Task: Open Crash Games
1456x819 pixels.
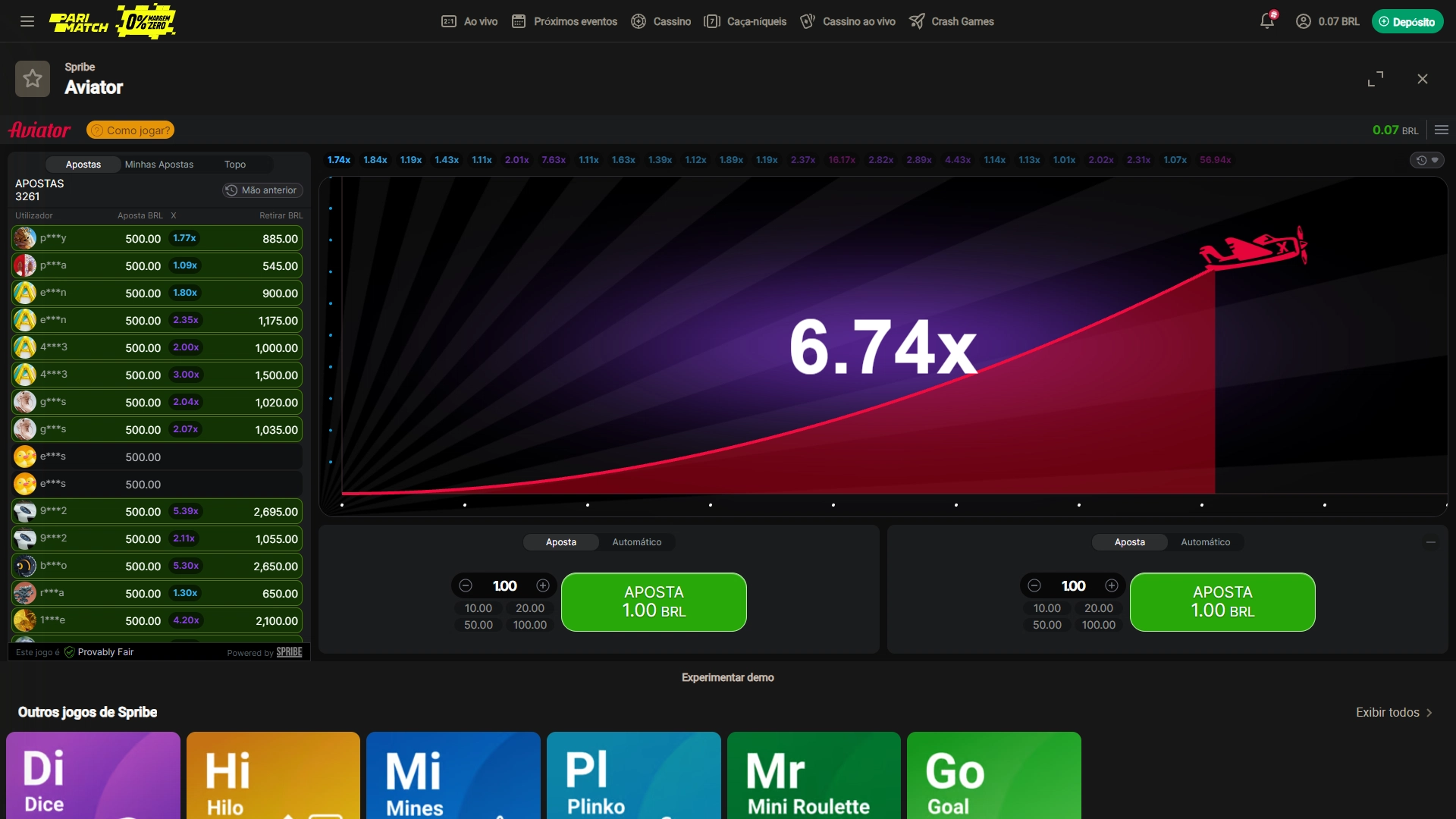Action: tap(952, 21)
